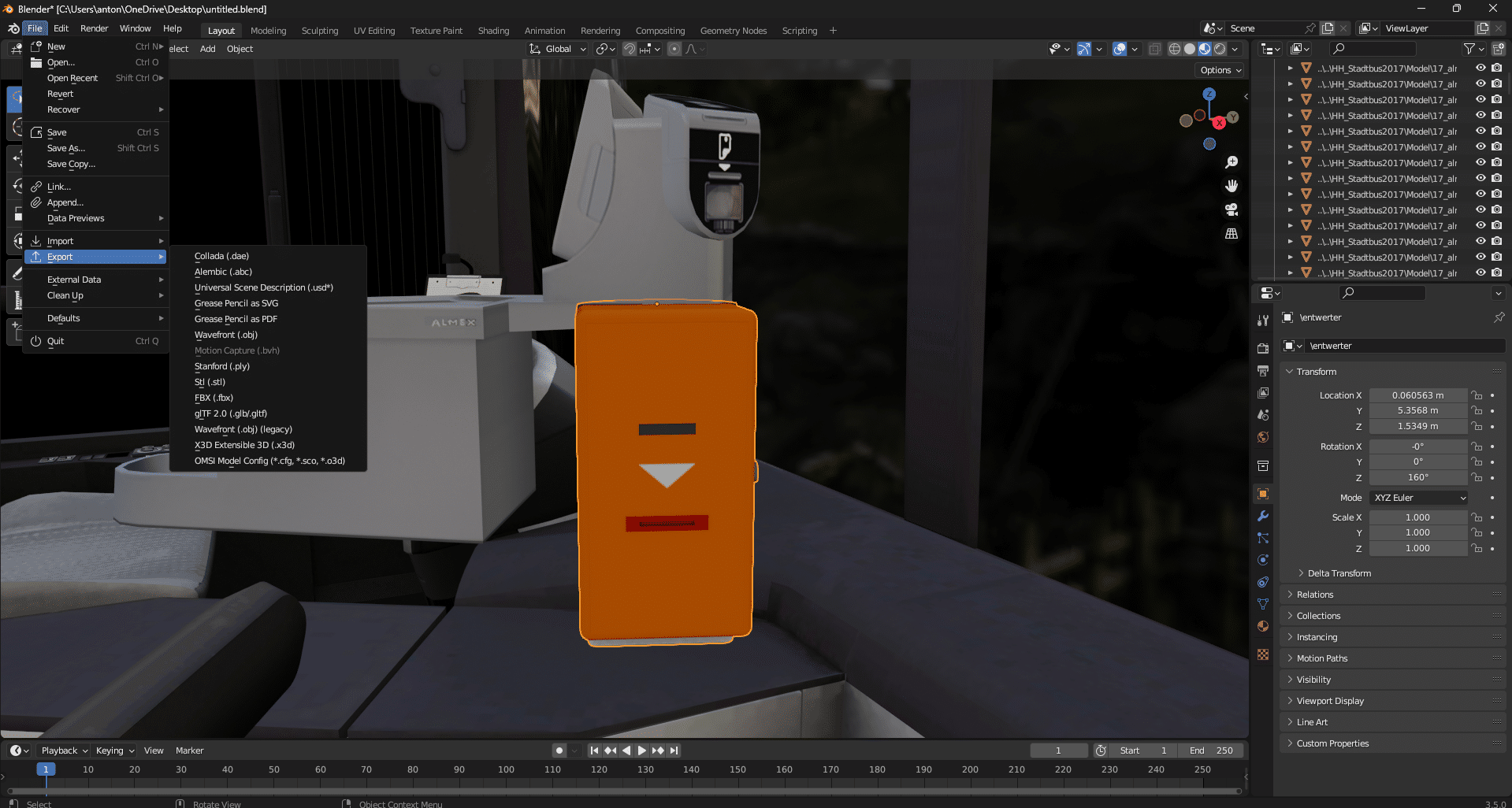Click the Options button in the viewport
Image resolution: width=1512 pixels, height=808 pixels.
(1220, 70)
